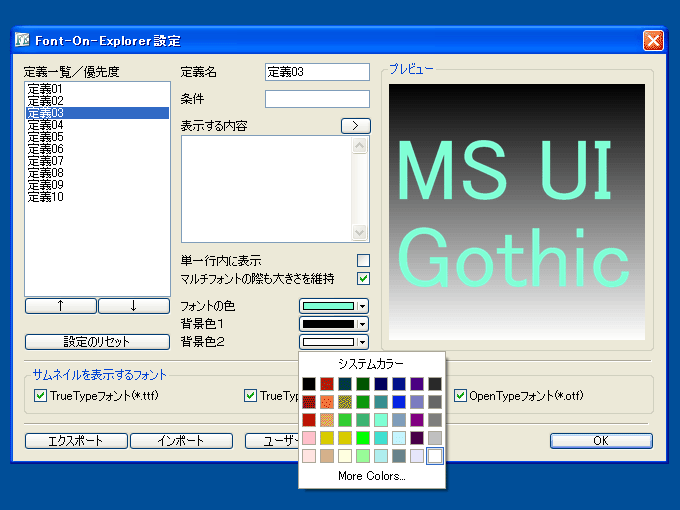Pick the turquoise swatch in the fourth row
The height and width of the screenshot is (510, 680).
point(381,438)
